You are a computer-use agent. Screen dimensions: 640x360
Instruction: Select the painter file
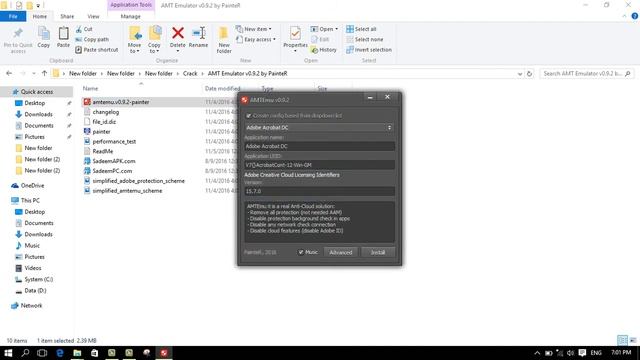[101, 131]
